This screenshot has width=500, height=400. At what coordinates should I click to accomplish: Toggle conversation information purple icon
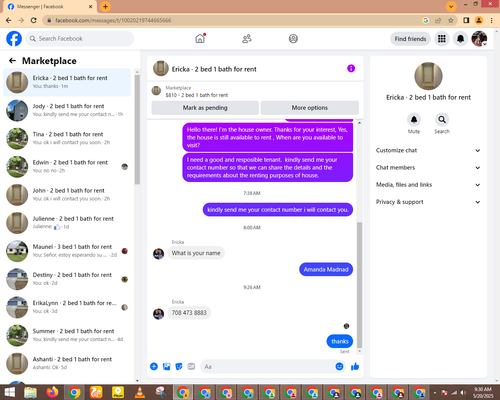(x=351, y=68)
